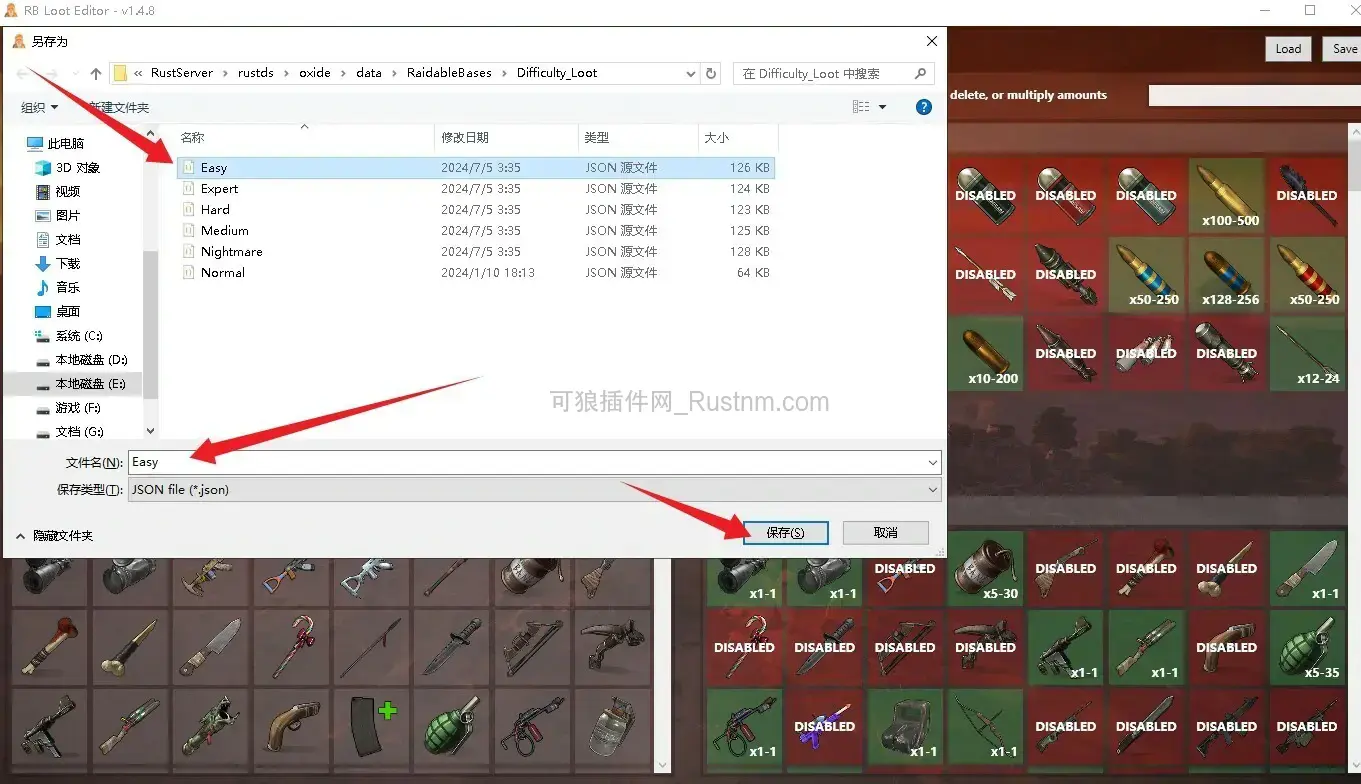Expand the address bar dropdown chevron

pos(690,73)
